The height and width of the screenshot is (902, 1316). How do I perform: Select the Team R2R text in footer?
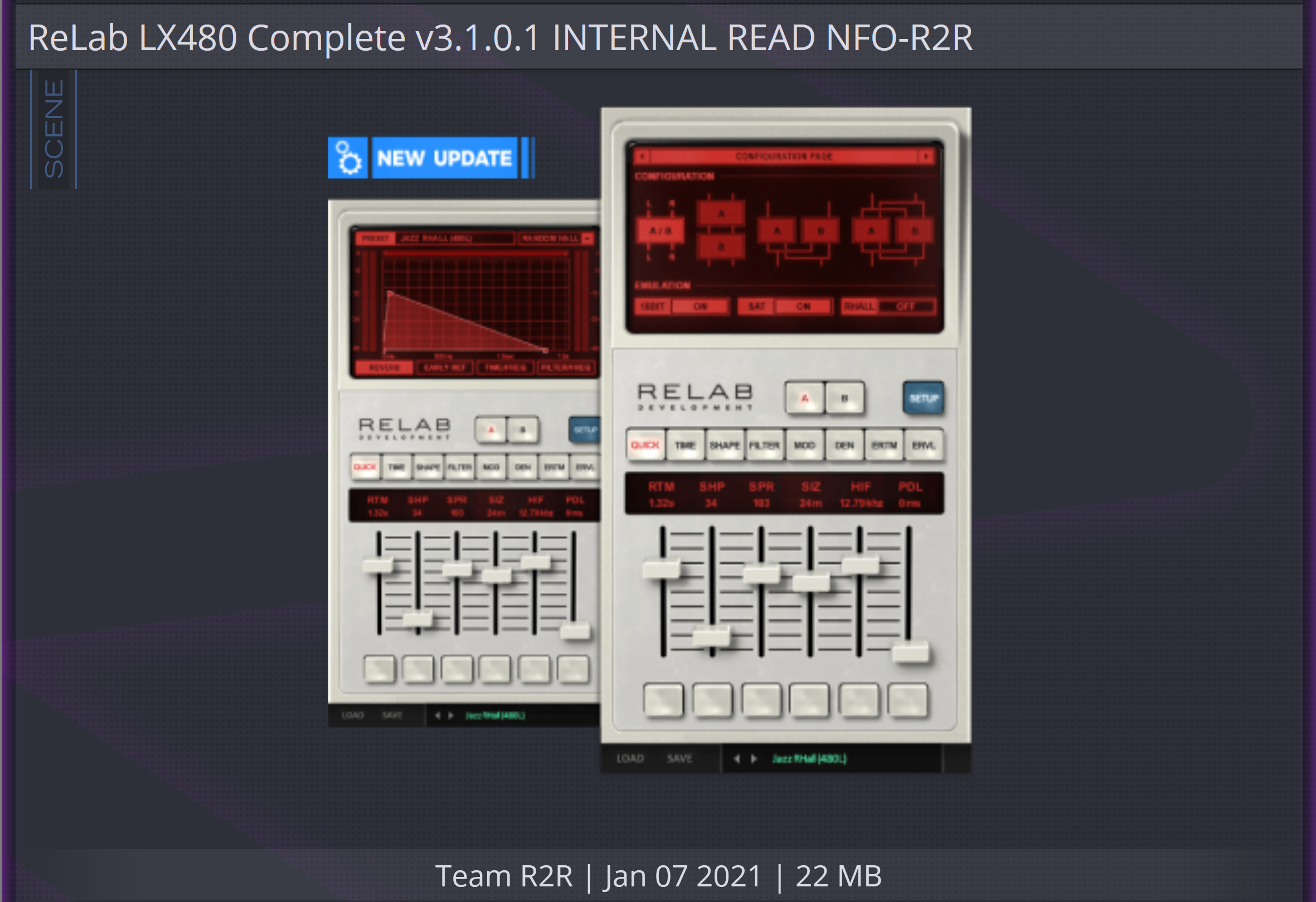[503, 876]
